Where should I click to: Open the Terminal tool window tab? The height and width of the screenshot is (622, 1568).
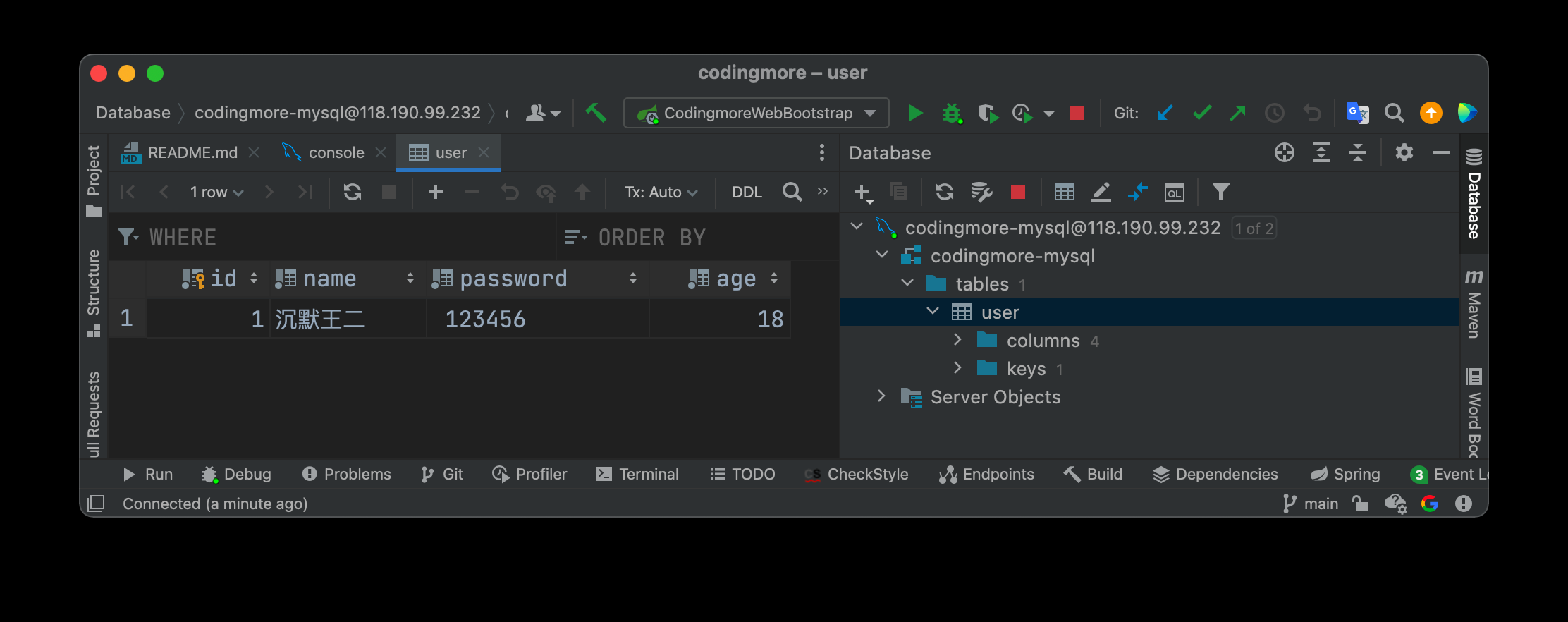pyautogui.click(x=637, y=474)
